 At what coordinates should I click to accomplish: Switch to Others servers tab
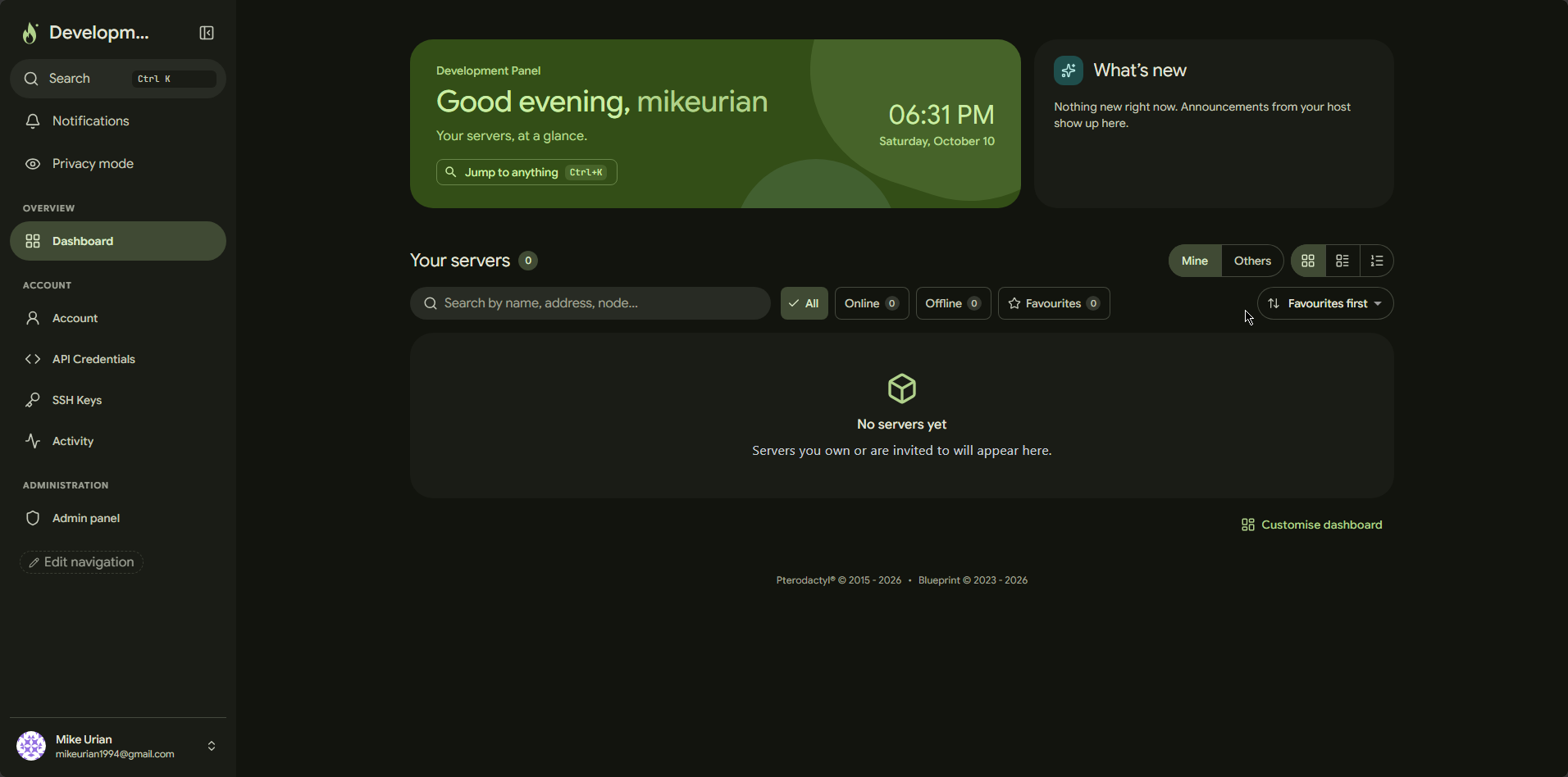click(x=1252, y=261)
